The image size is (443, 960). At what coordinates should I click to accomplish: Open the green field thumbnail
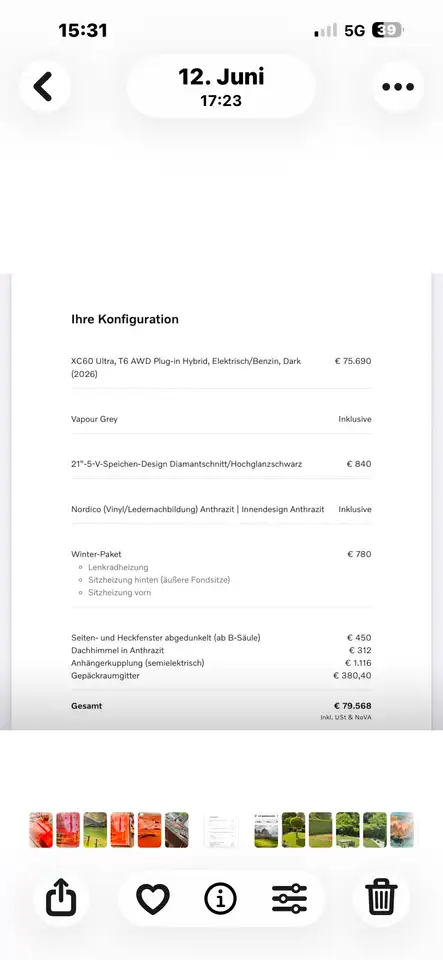[95, 830]
